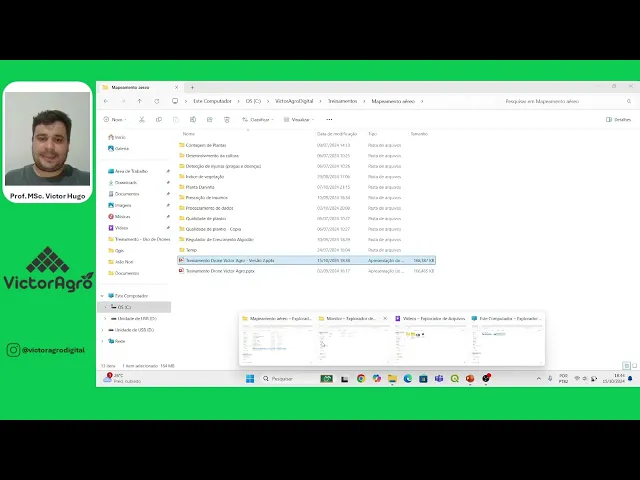The image size is (640, 480).
Task: Sort by the Nome column header
Action: (x=189, y=134)
